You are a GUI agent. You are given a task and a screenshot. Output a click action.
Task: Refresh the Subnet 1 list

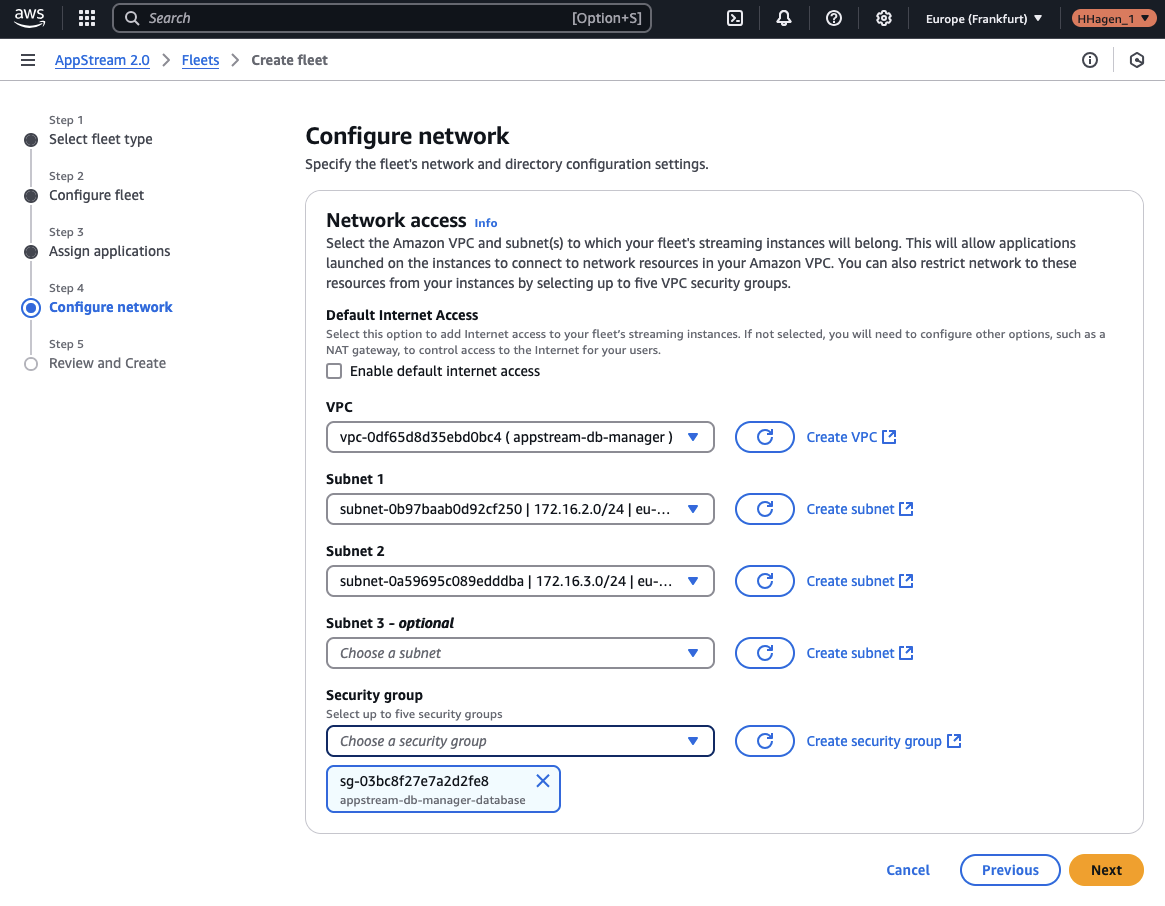click(x=764, y=509)
